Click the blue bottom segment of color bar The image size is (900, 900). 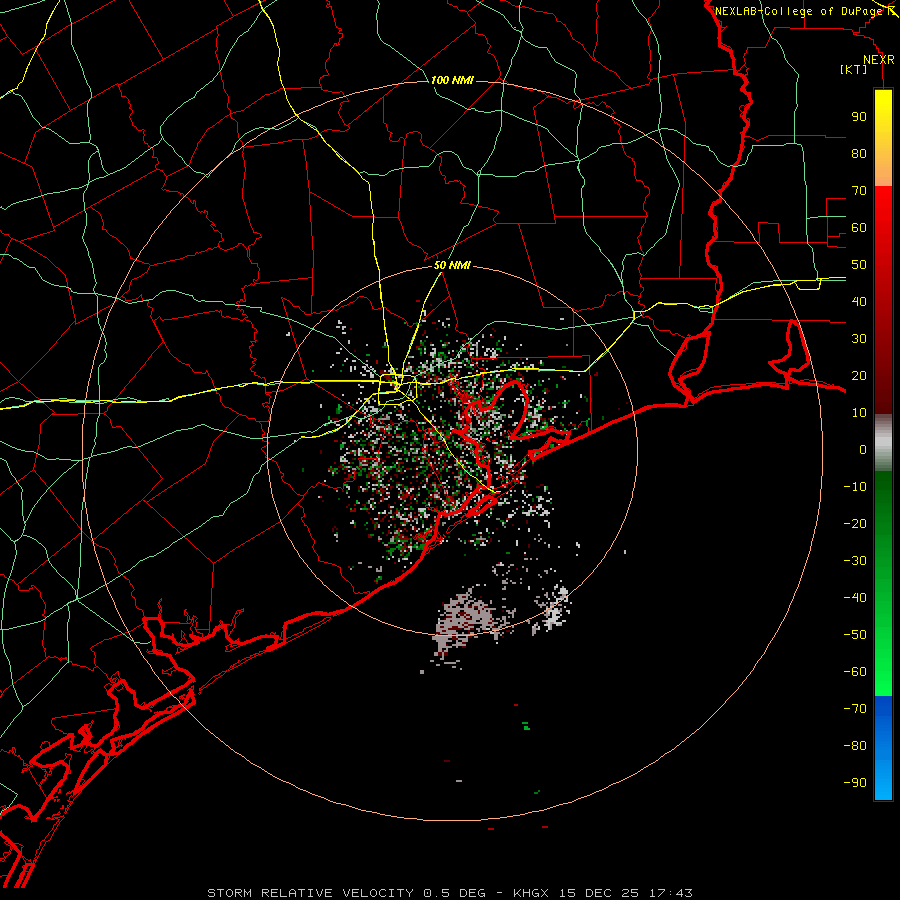coord(883,748)
